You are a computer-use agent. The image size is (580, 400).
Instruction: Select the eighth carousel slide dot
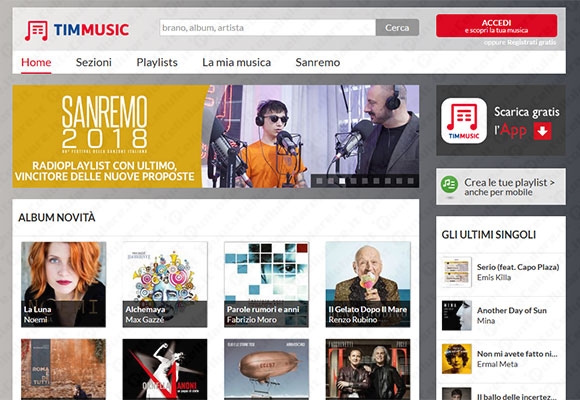coord(399,181)
